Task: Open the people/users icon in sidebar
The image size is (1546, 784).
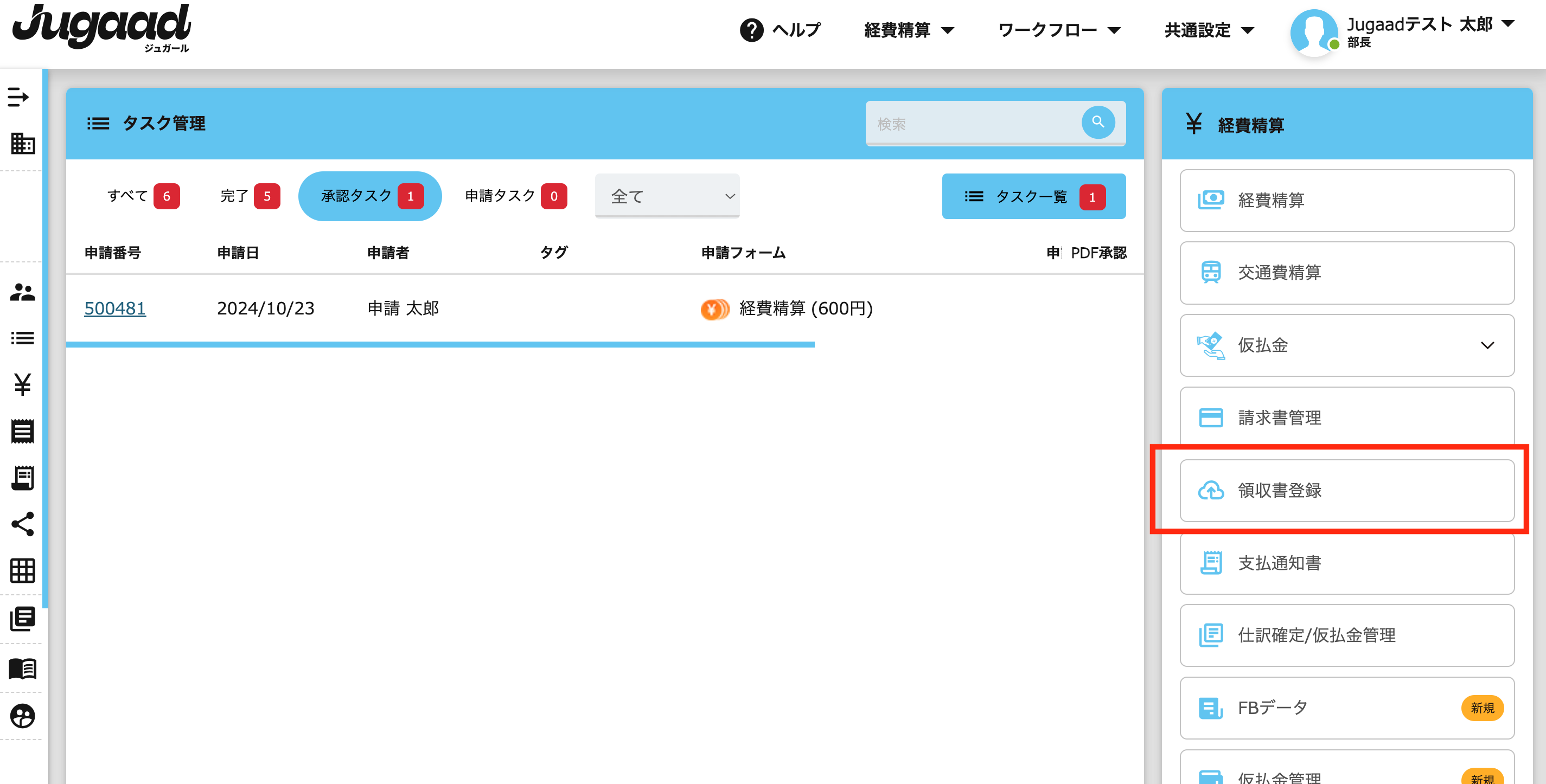Action: click(23, 292)
